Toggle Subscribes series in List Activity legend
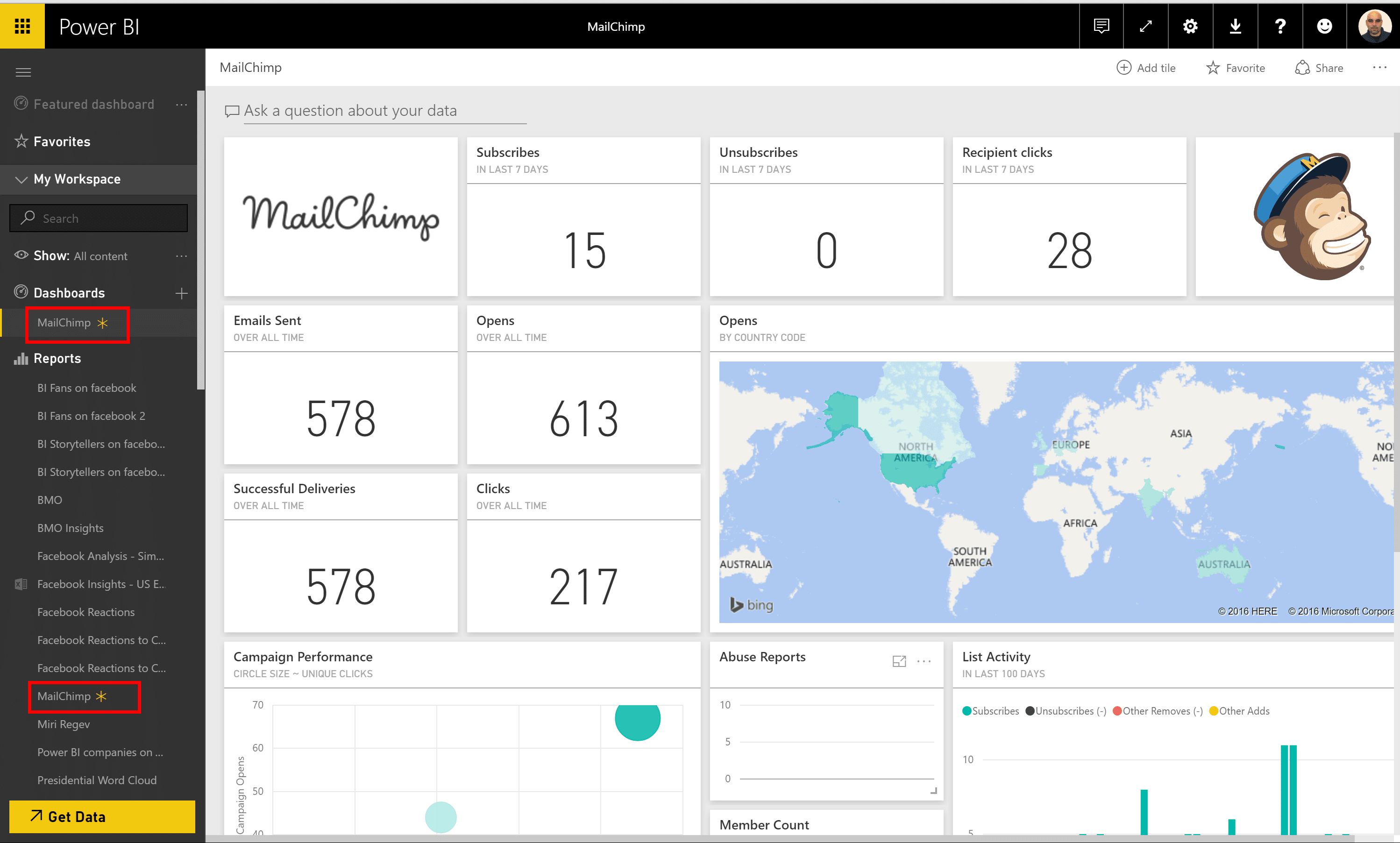1400x843 pixels. [991, 711]
